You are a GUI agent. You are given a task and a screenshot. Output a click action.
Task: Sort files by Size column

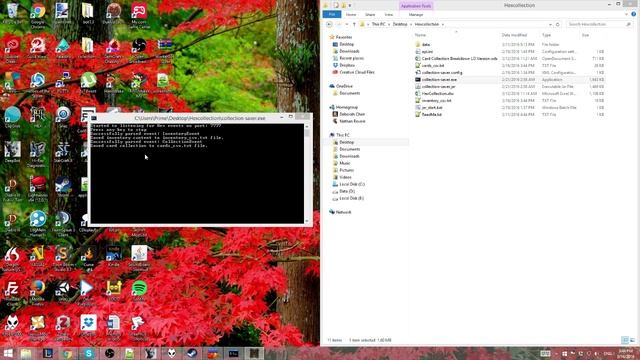[x=585, y=35]
